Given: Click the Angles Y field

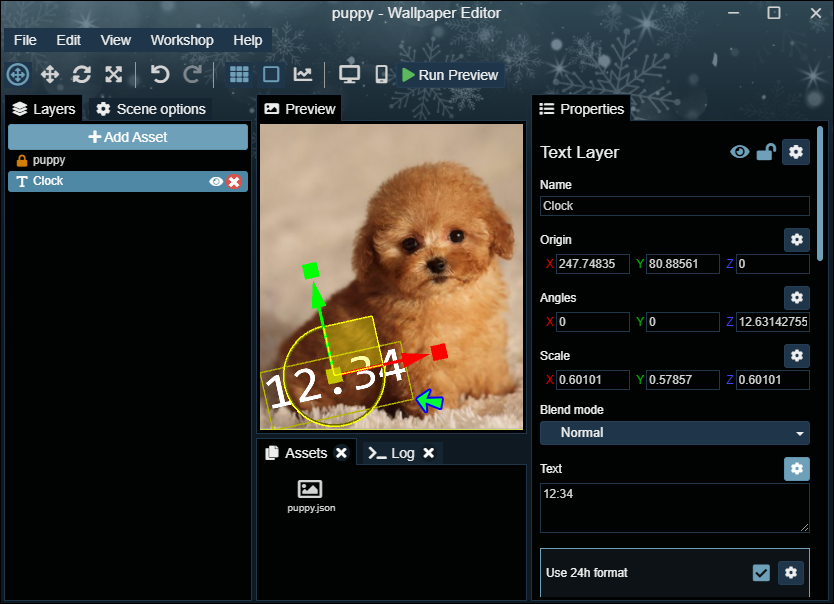Looking at the screenshot, I should click(682, 322).
